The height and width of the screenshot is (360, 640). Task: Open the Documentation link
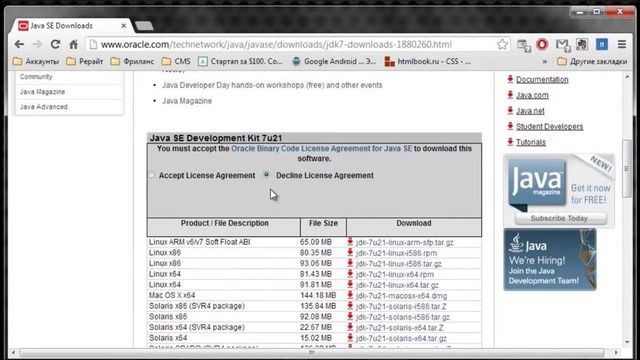click(x=542, y=80)
